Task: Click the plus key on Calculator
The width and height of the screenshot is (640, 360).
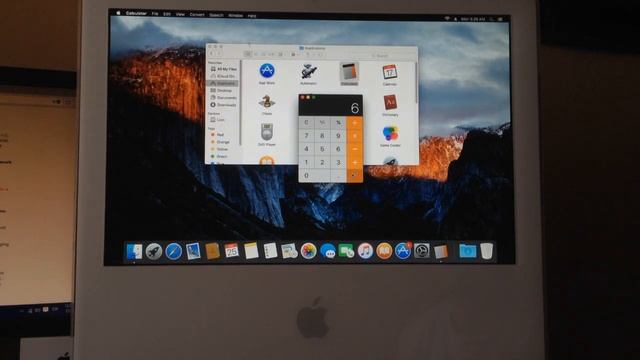Action: pos(355,162)
